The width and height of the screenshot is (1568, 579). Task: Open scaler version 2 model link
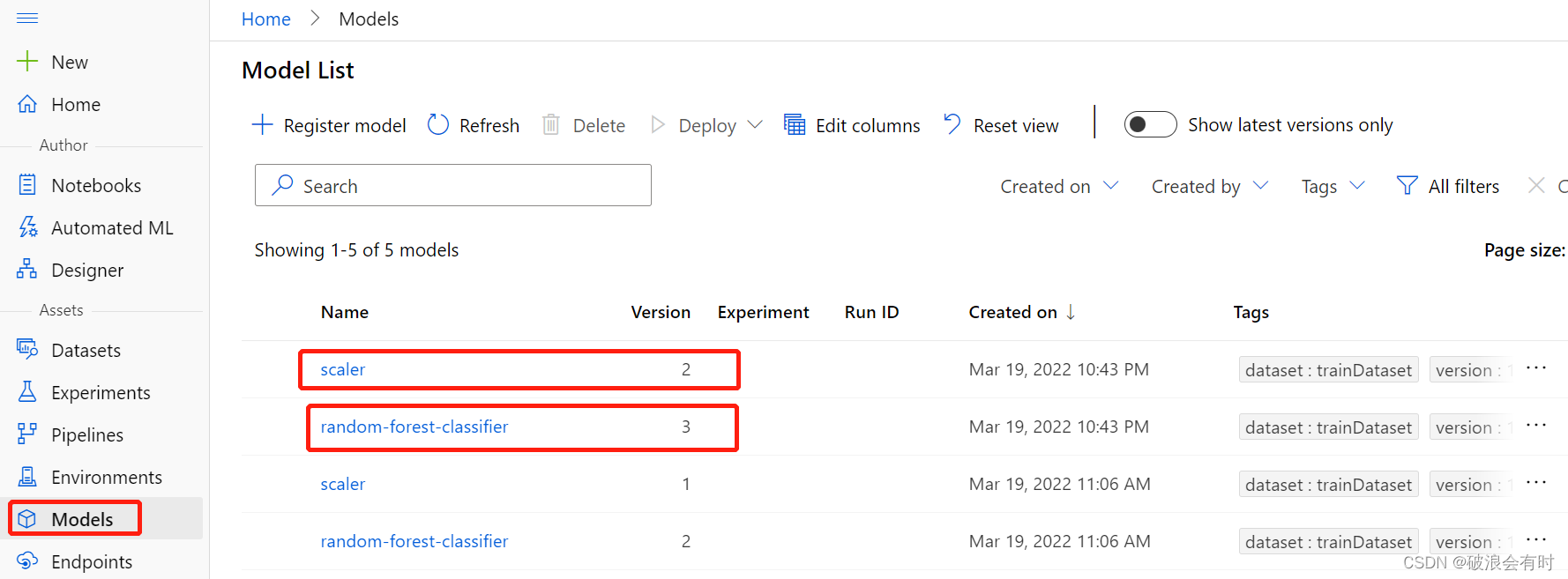tap(342, 369)
